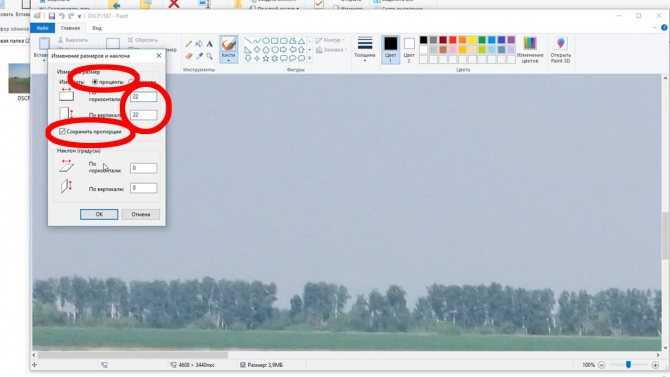Screen dimensions: 670x377
Task: Pick the red color swatch in the palette
Action: point(453,40)
